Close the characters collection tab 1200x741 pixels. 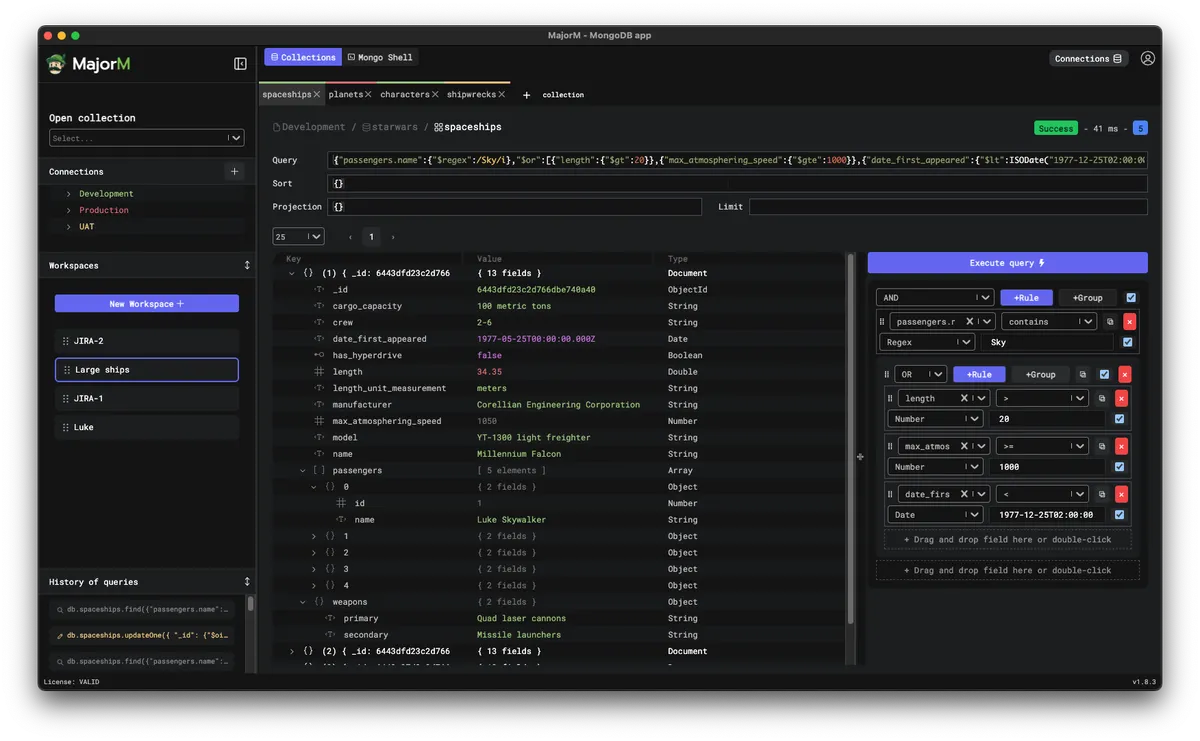pyautogui.click(x=436, y=94)
